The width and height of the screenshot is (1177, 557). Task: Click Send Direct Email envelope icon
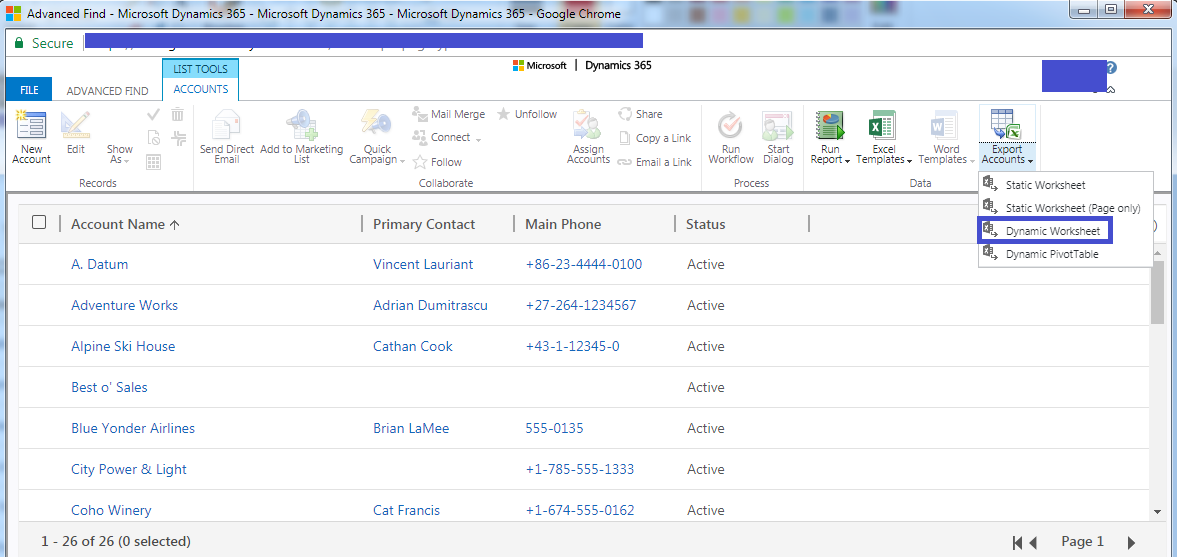tap(227, 125)
